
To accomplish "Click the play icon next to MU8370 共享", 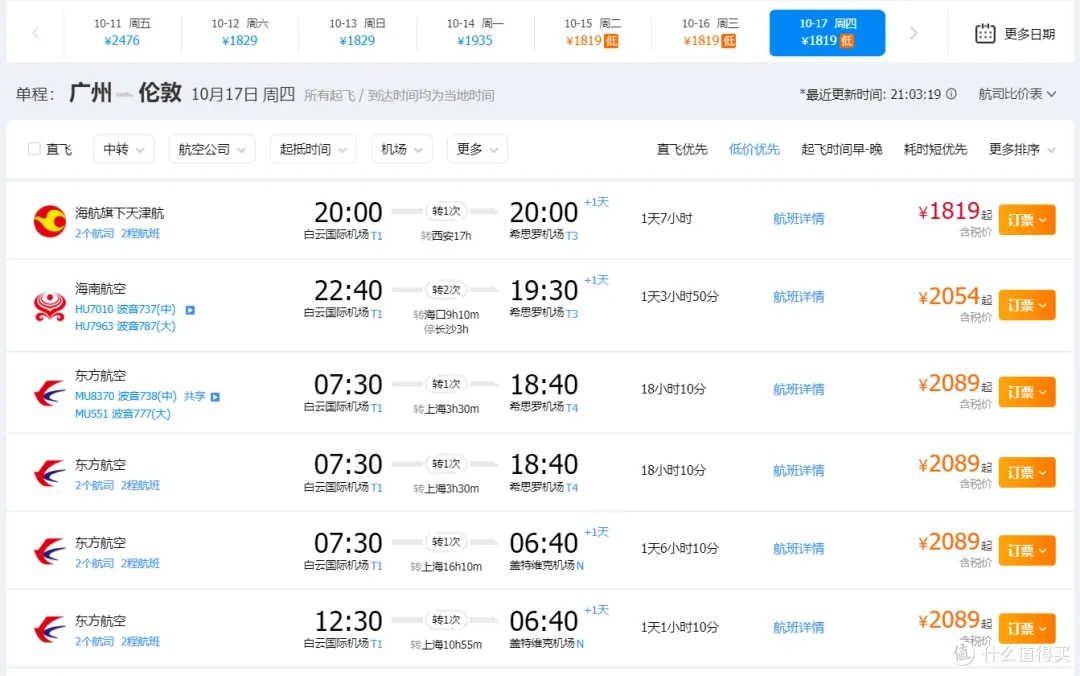I will pyautogui.click(x=215, y=397).
